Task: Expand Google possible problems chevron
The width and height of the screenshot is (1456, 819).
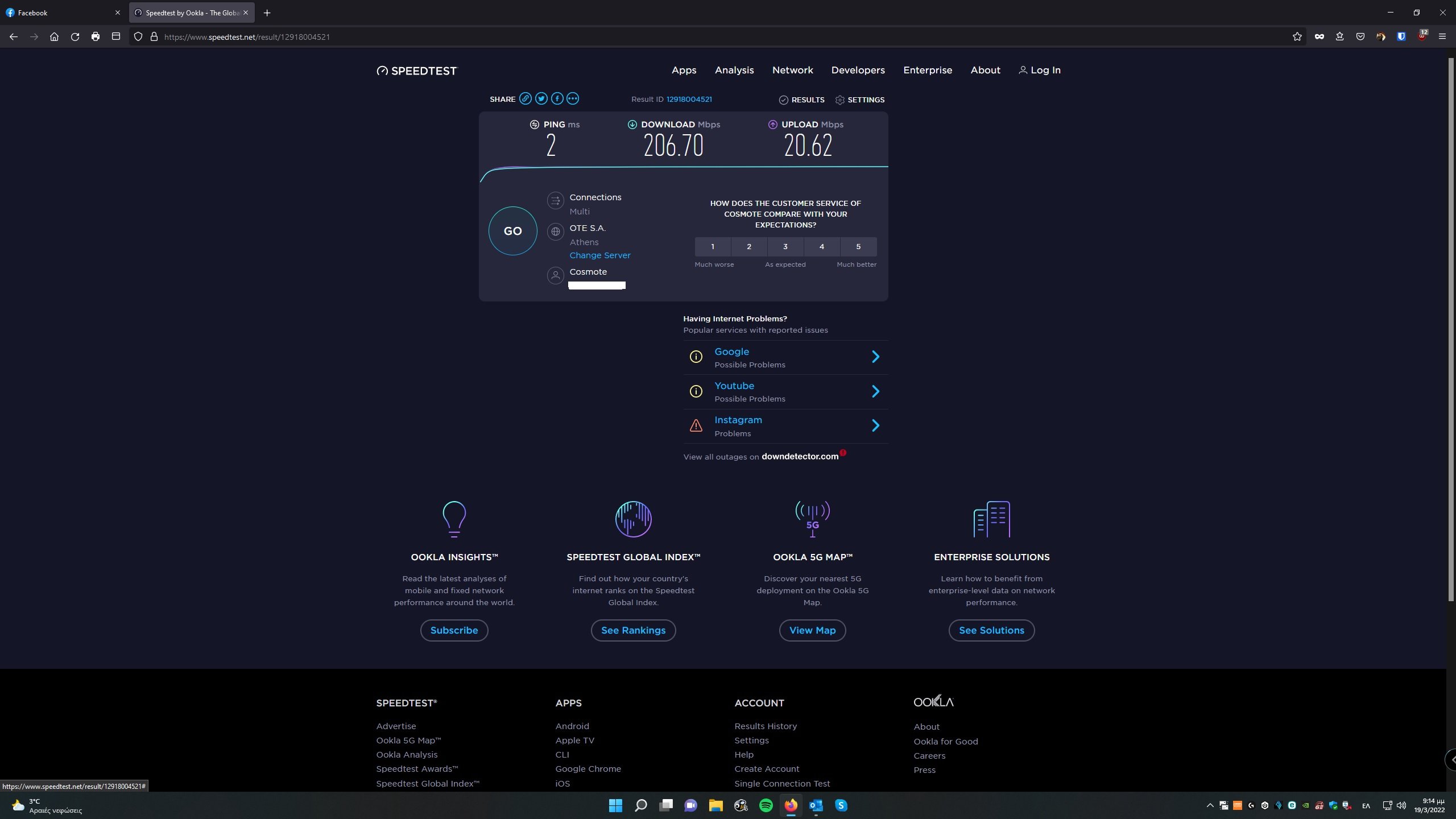Action: [x=876, y=357]
